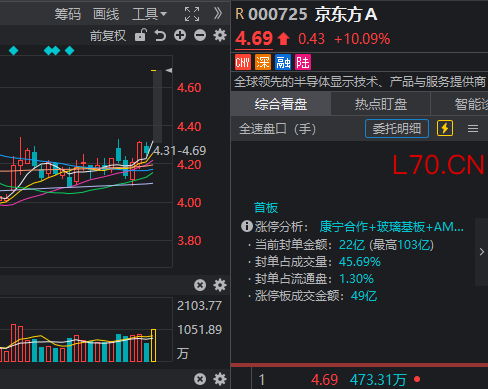Expand more toolbar options double chevron
The image size is (488, 389).
click(218, 14)
